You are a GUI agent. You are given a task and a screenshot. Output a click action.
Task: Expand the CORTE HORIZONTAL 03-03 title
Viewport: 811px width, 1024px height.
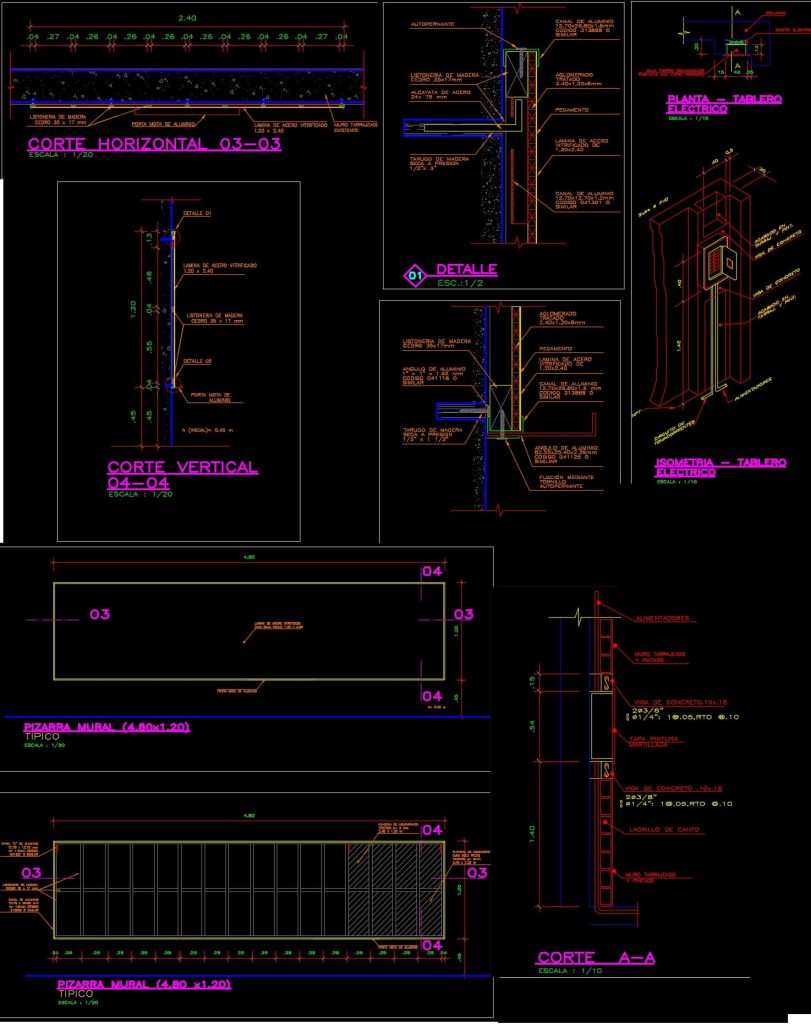(x=155, y=143)
